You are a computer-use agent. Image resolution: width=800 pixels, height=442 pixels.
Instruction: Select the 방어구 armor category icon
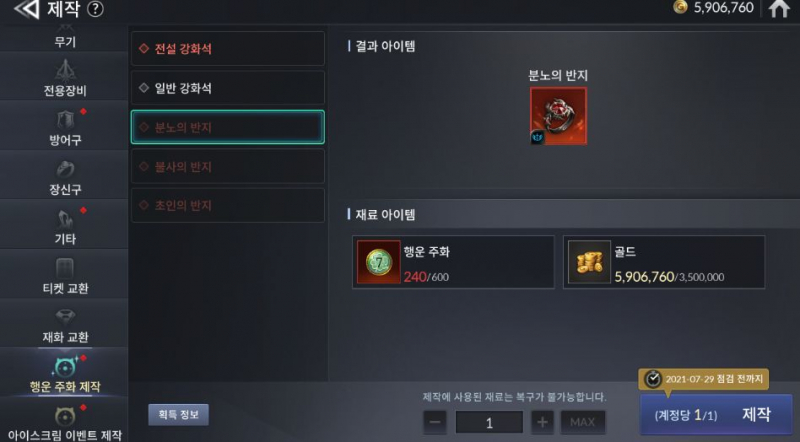(65, 120)
